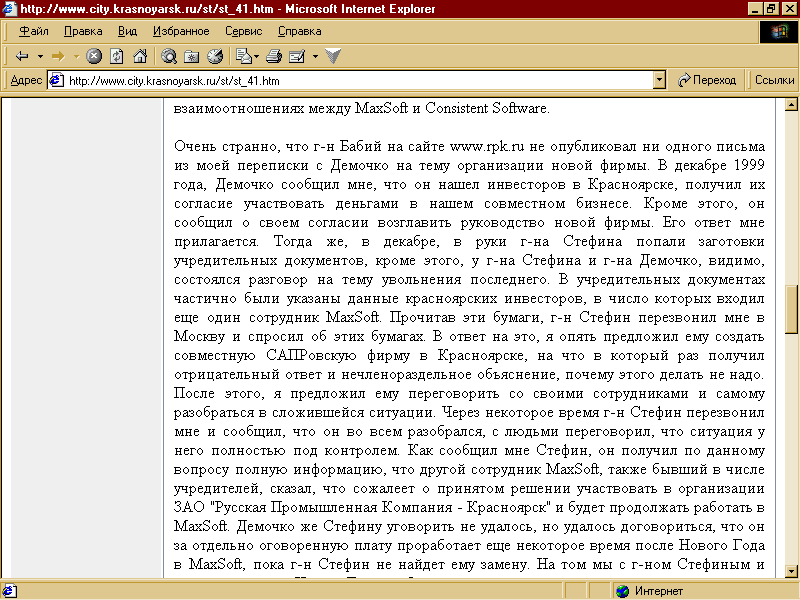Expand the Edit button dropdown arrow

click(315, 56)
